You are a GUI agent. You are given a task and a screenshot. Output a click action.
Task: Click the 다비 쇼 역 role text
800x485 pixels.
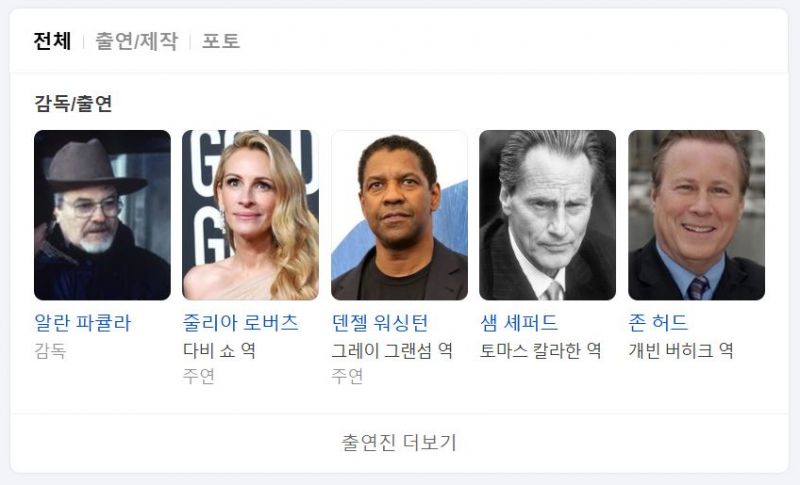[x=219, y=350]
